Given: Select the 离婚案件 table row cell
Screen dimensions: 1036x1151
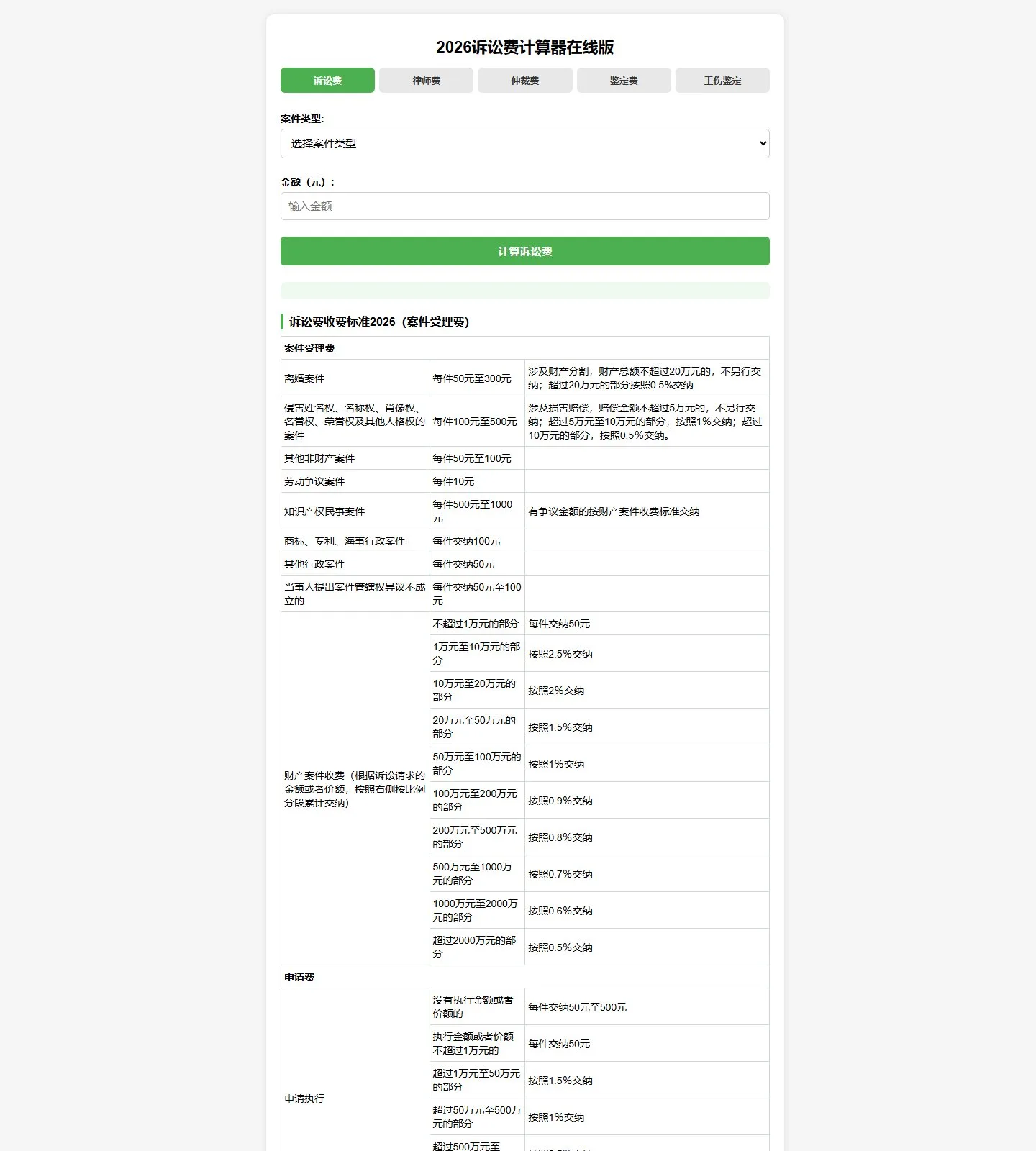Looking at the screenshot, I should [355, 378].
